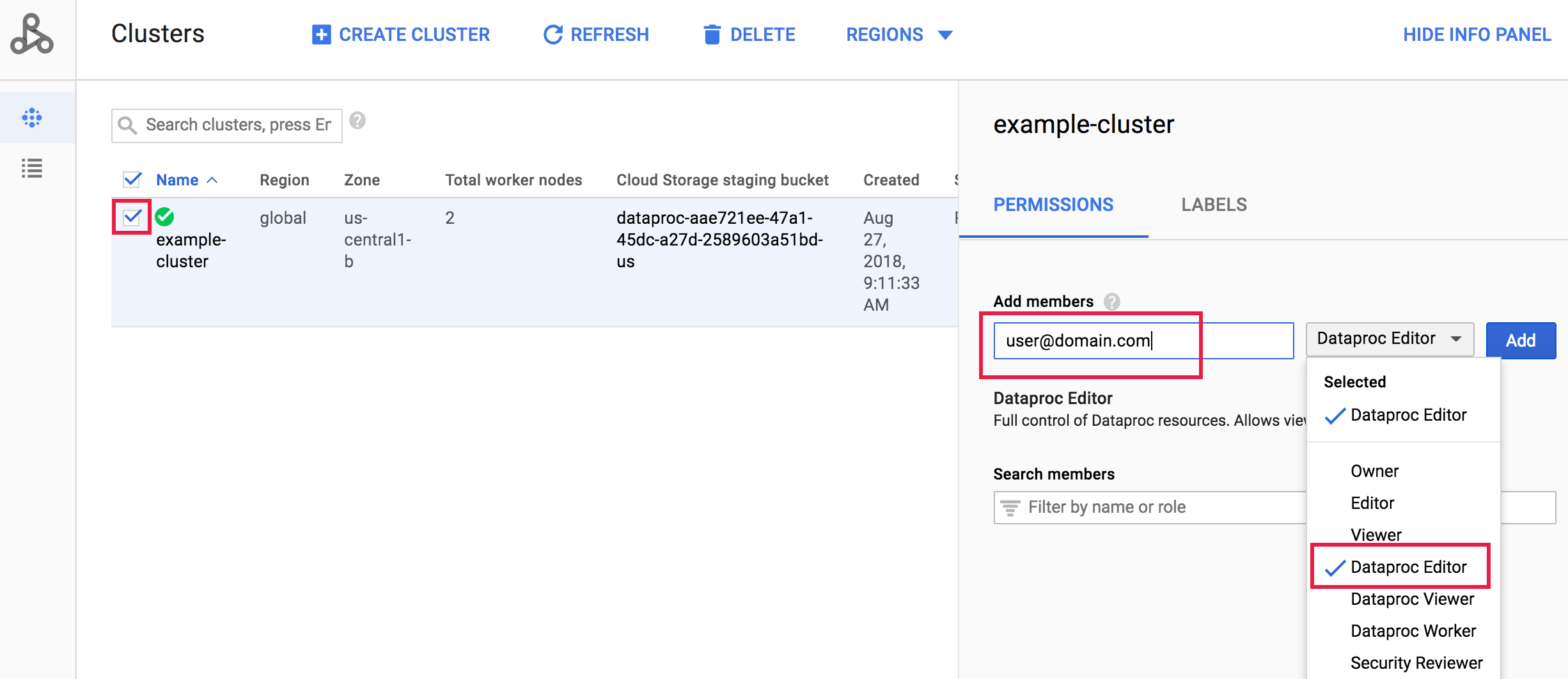Viewport: 1568px width, 679px height.
Task: Click the Create Cluster plus icon
Action: [321, 35]
